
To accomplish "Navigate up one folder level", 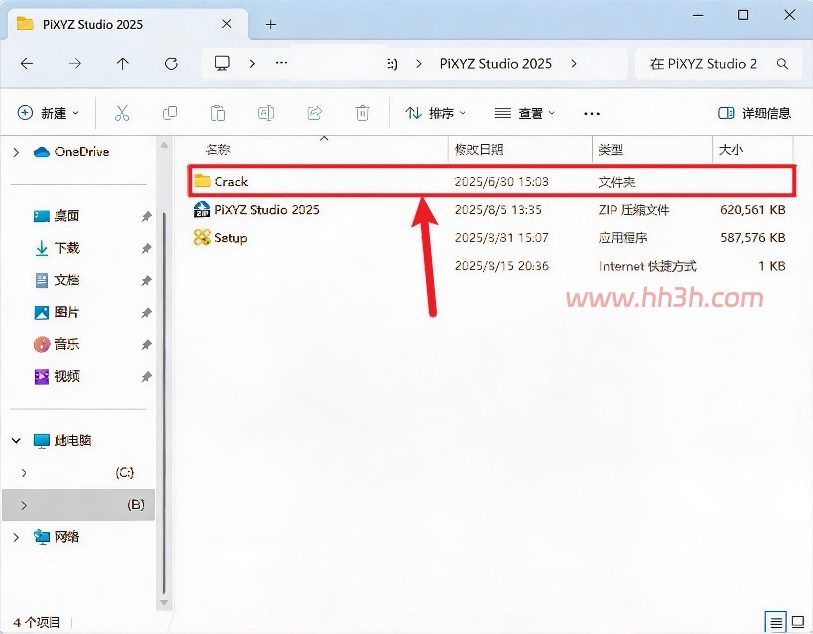I will point(122,64).
